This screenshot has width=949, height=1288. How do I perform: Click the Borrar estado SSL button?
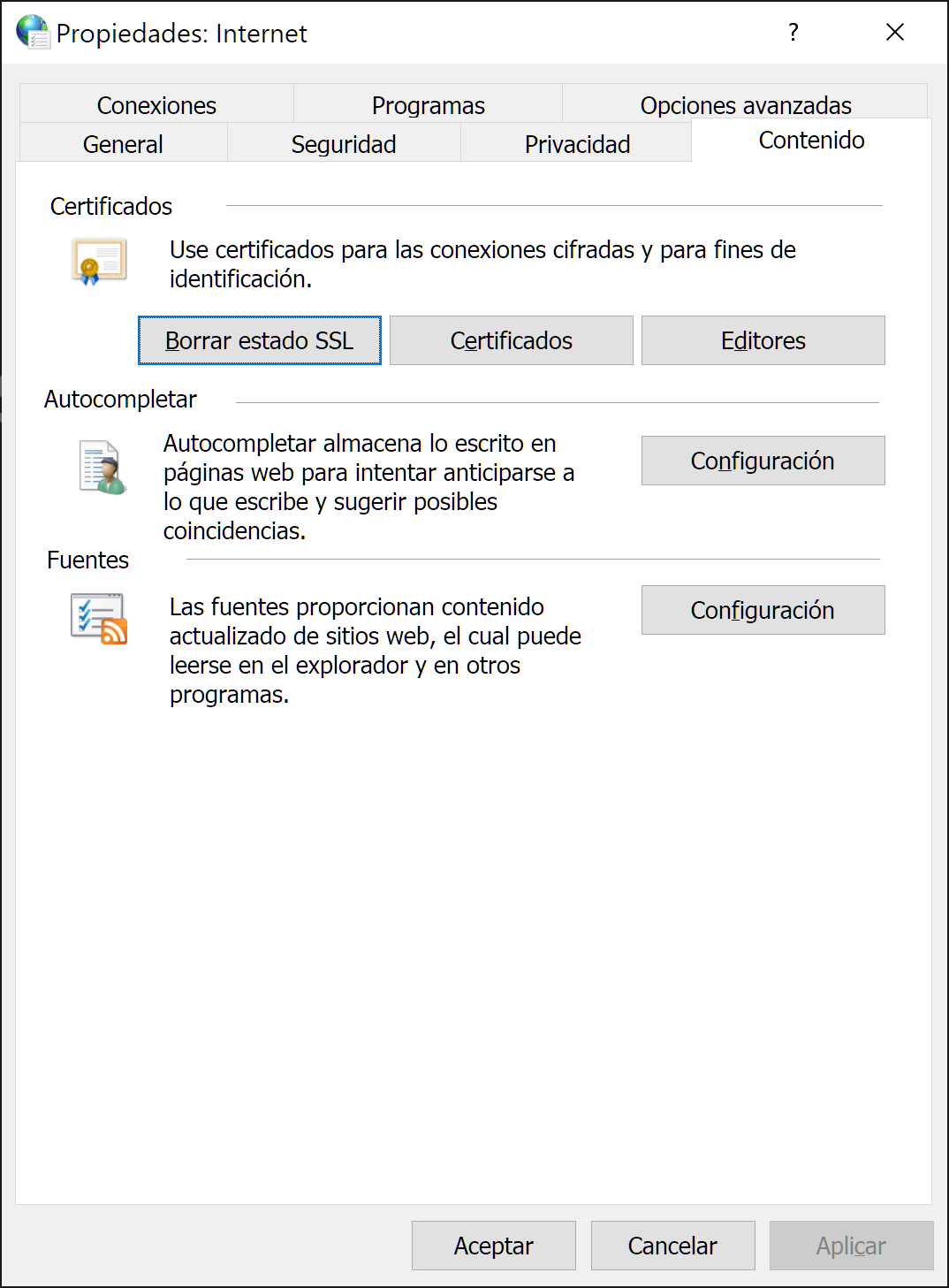[260, 340]
